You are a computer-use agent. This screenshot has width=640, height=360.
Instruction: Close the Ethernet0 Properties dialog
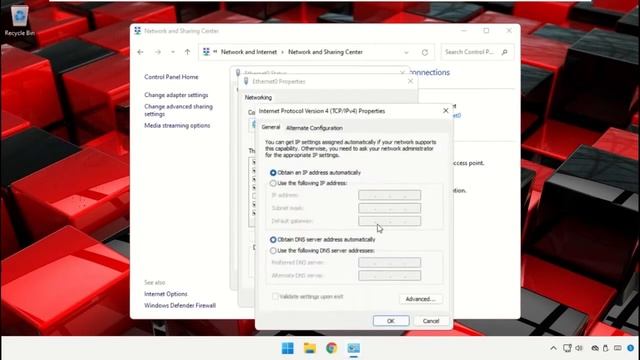pos(410,81)
